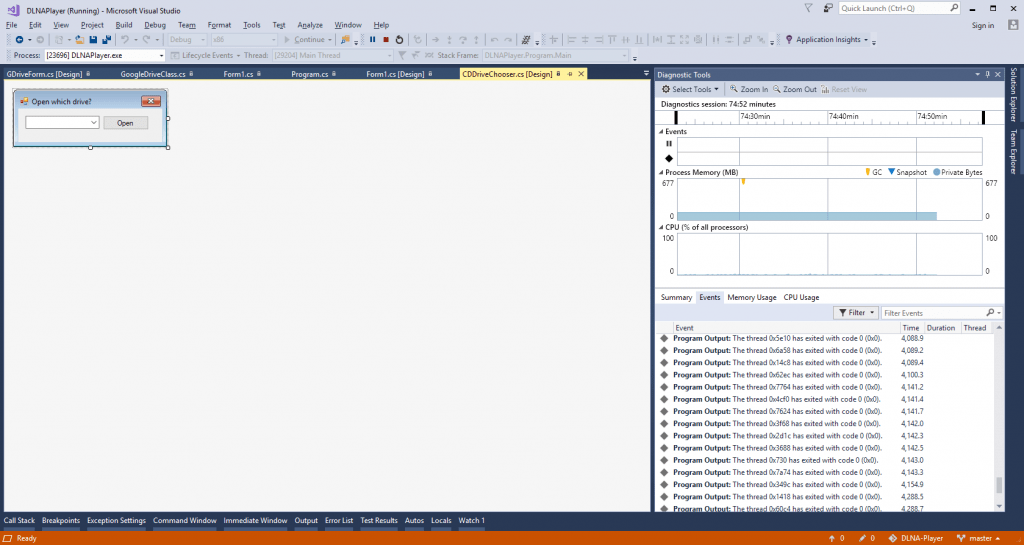Viewport: 1024px width, 545px height.
Task: Open the Debug menu
Action: point(154,24)
